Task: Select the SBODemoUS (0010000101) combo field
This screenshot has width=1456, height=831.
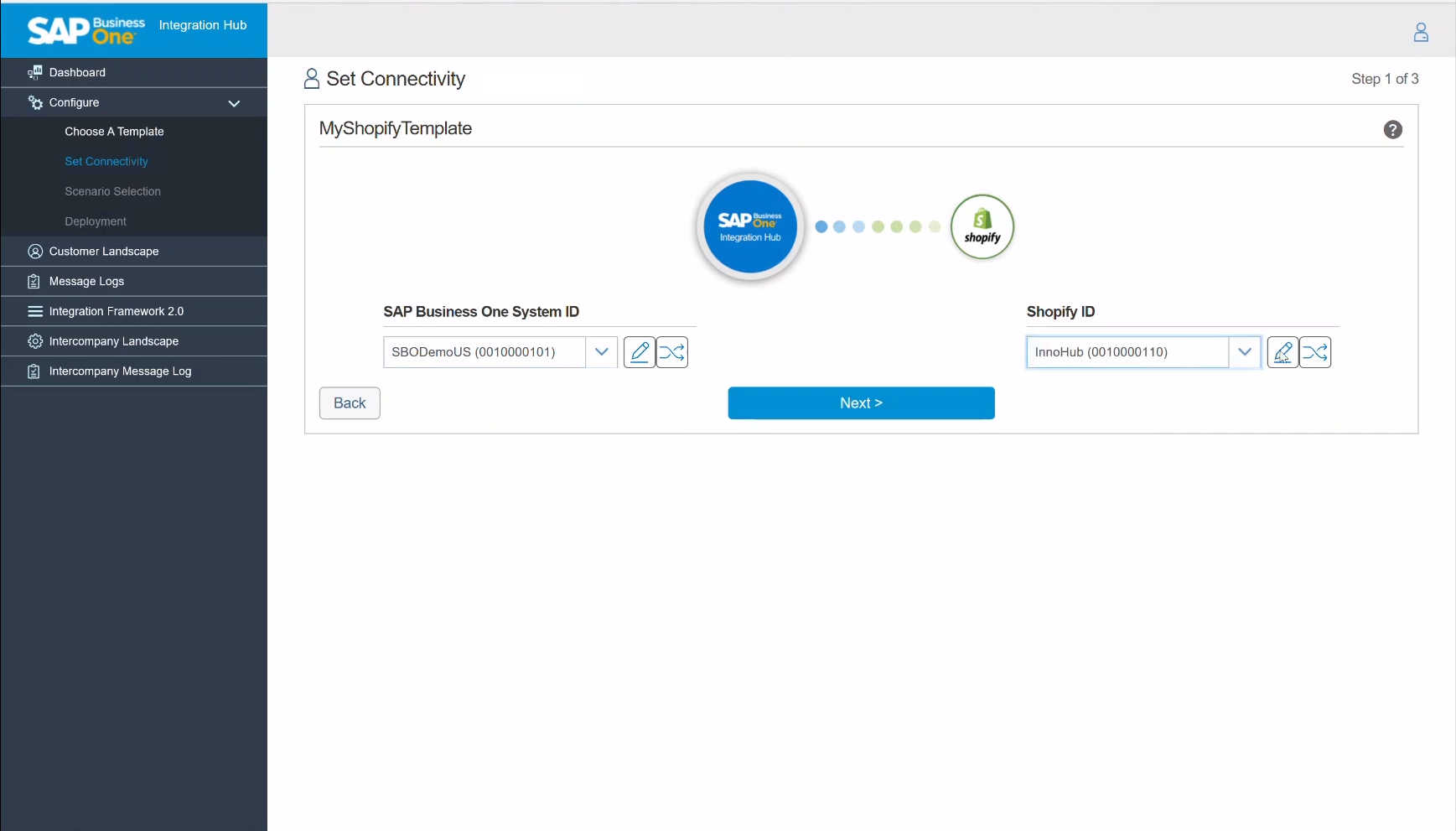Action: point(484,352)
